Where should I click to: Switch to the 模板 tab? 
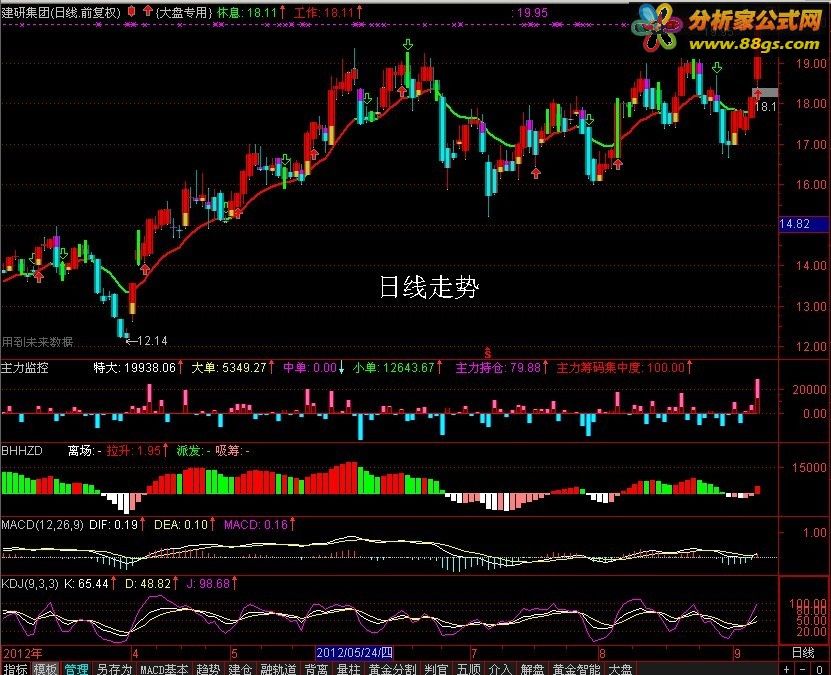[x=46, y=669]
